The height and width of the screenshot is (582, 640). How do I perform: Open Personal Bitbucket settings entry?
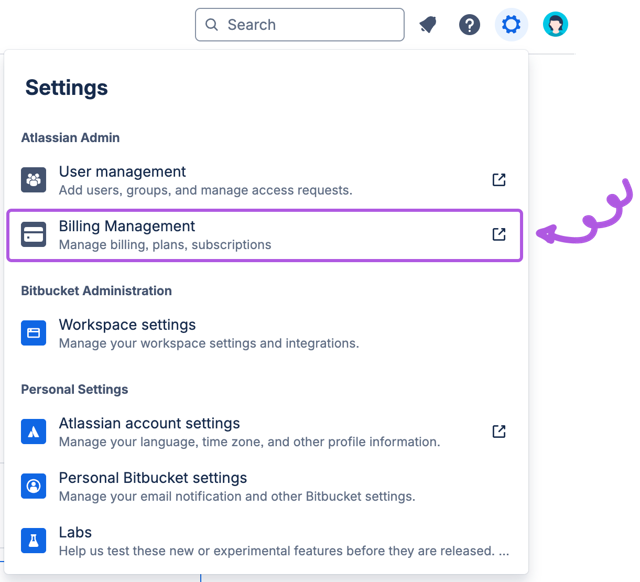click(264, 486)
